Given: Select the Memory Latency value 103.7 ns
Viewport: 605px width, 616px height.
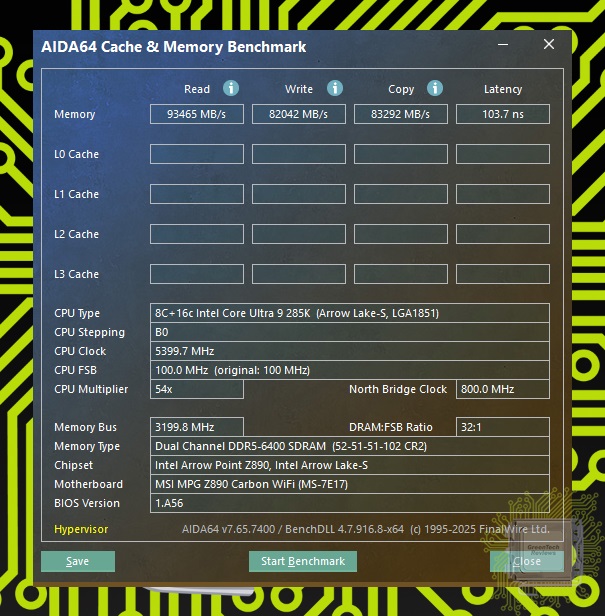Looking at the screenshot, I should tap(503, 114).
